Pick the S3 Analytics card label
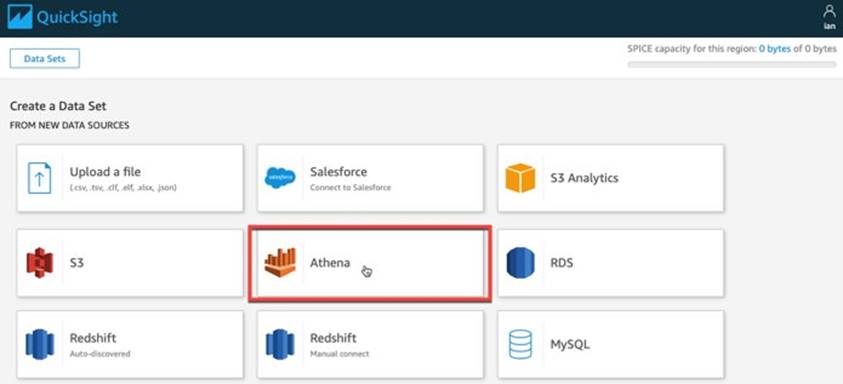 click(584, 178)
